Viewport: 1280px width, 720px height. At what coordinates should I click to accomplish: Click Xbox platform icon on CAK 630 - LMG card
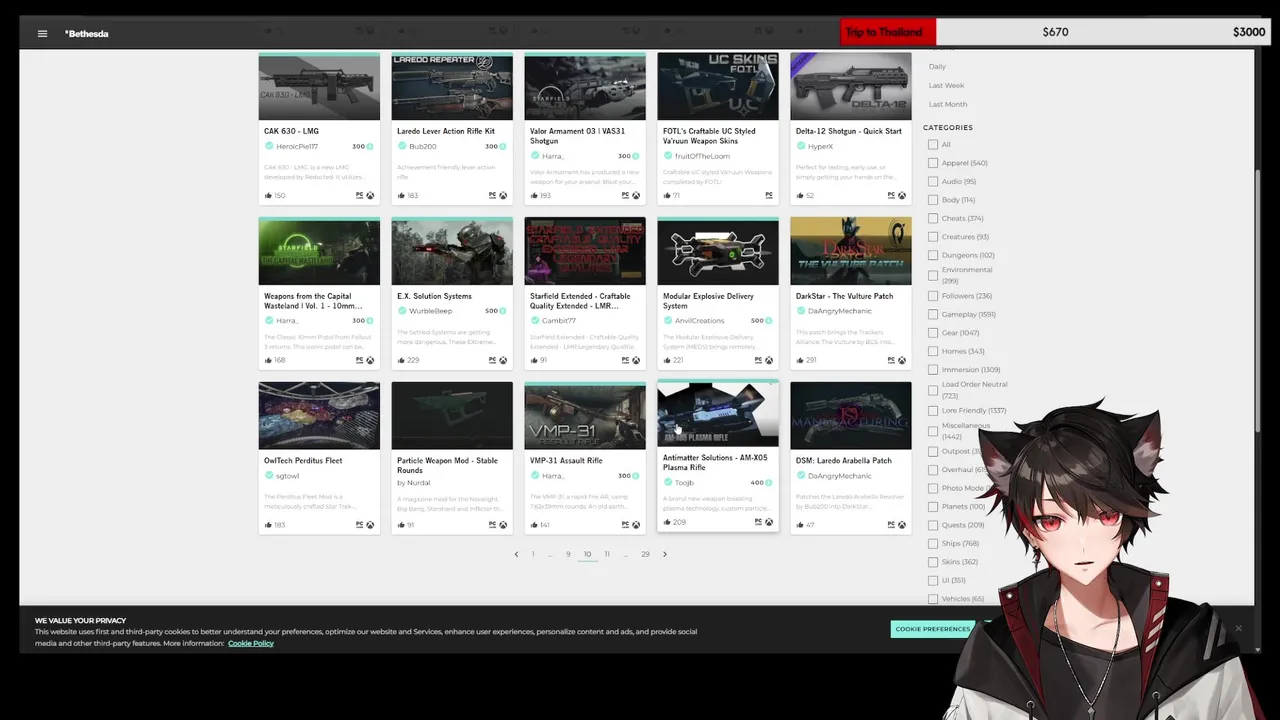coord(370,196)
